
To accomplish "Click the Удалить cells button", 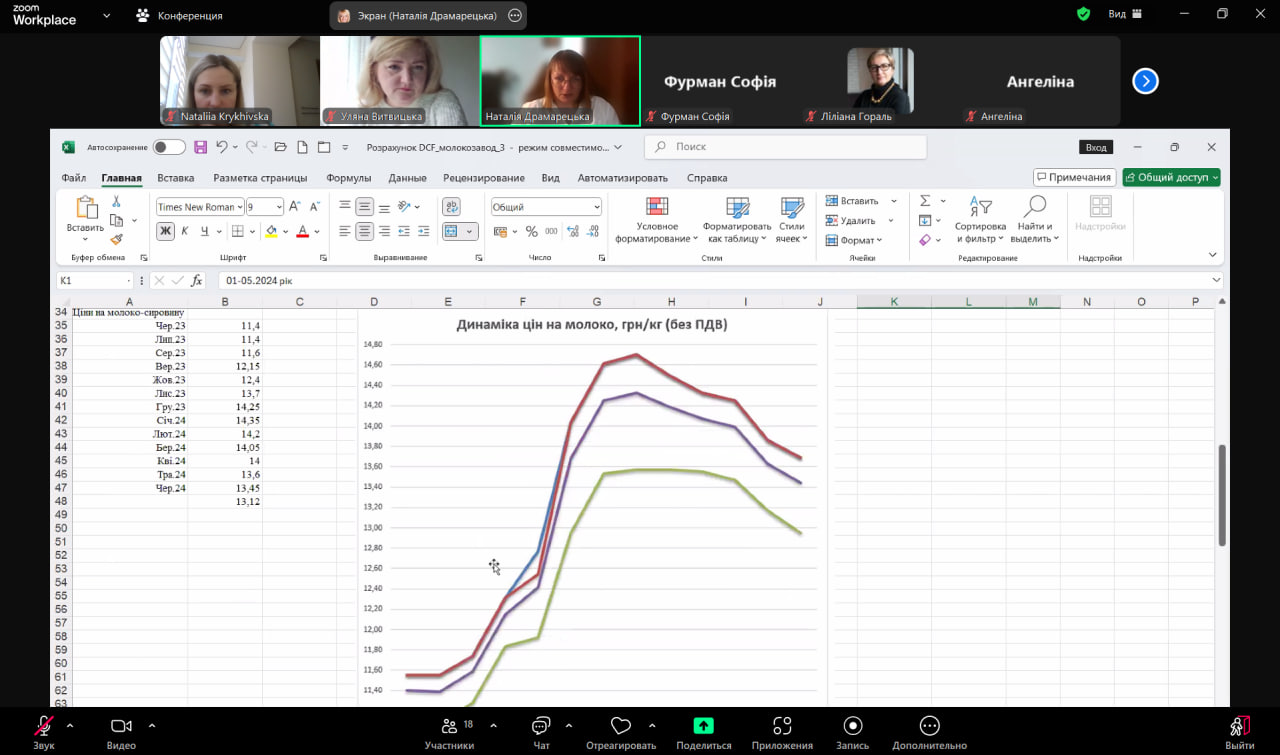I will click(851, 221).
